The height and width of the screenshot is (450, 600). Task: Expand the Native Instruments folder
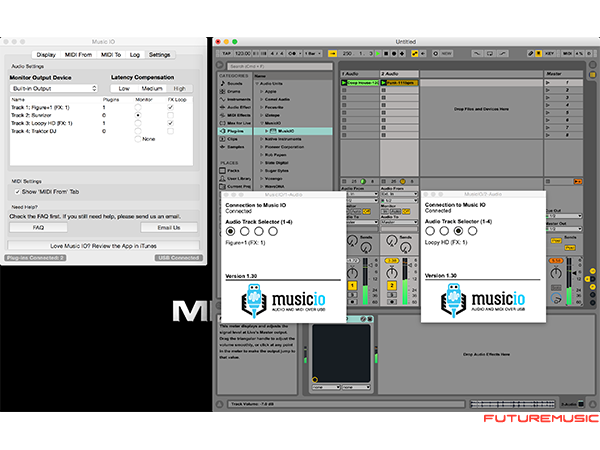point(262,139)
